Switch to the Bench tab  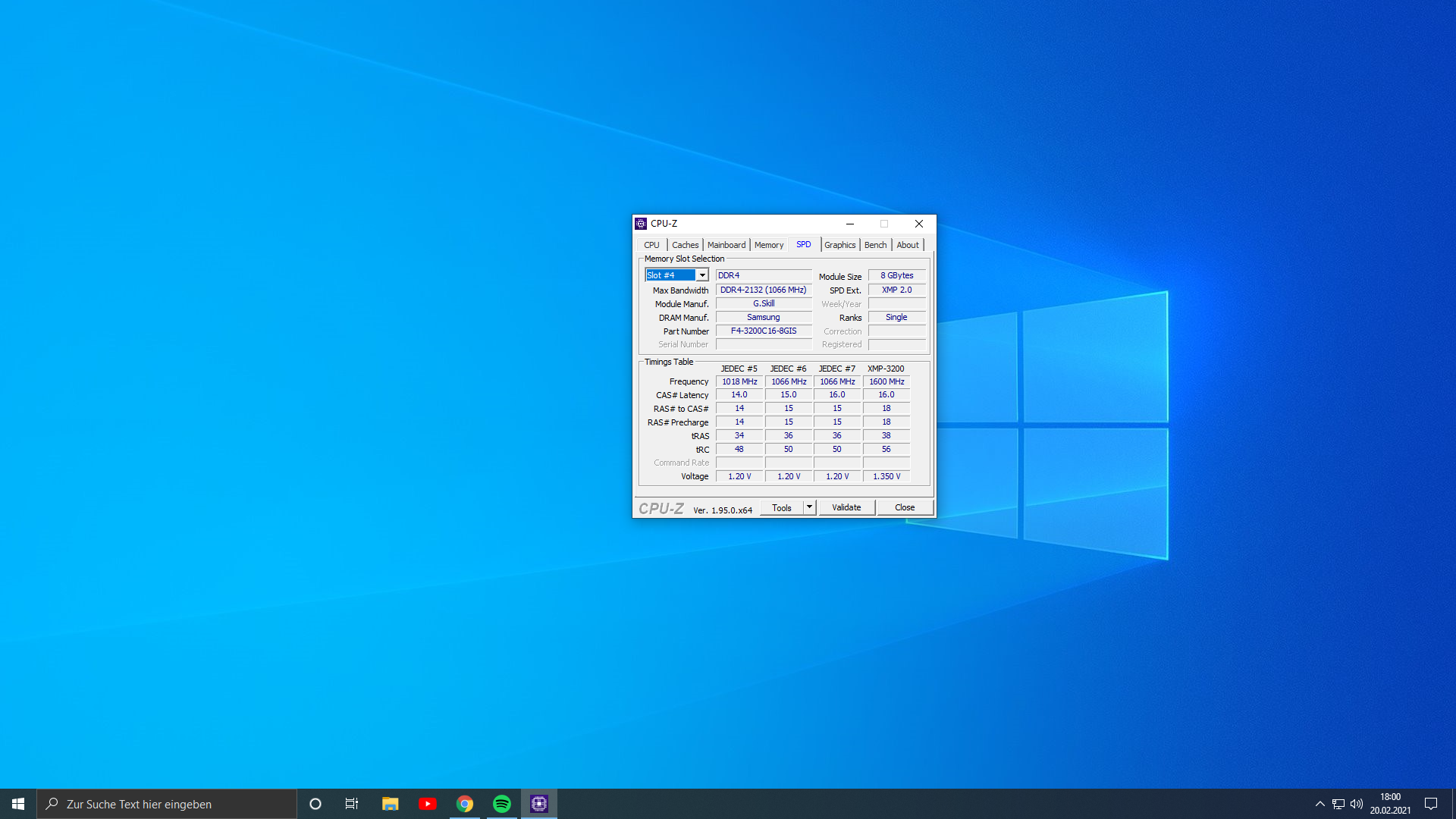point(875,244)
